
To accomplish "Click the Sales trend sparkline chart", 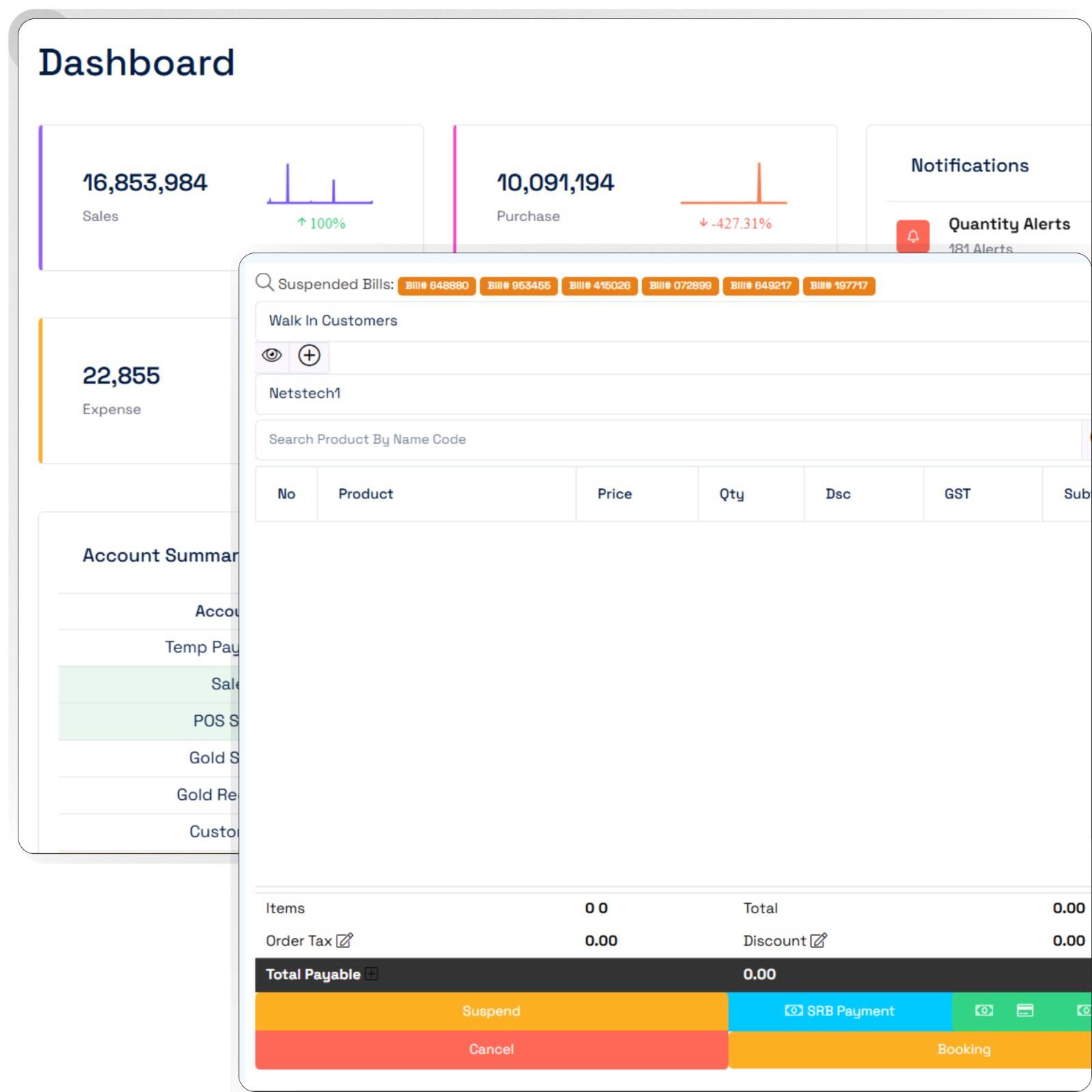I will (x=319, y=184).
